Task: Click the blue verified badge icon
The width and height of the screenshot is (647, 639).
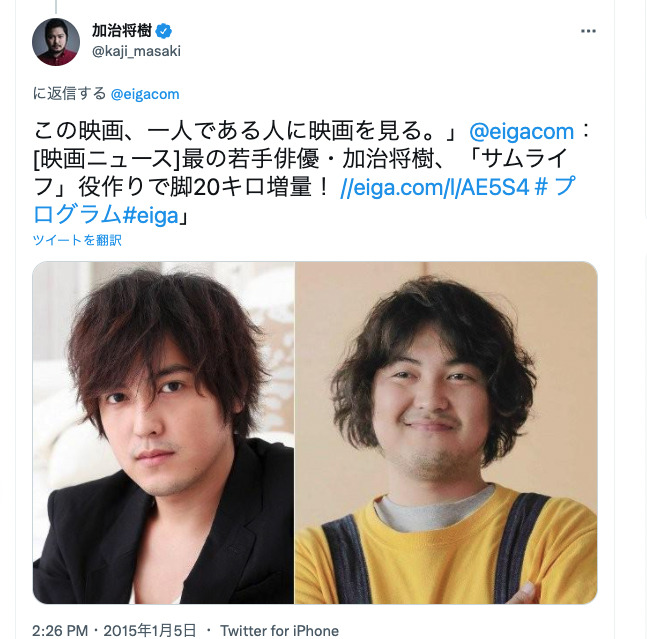Action: (164, 31)
